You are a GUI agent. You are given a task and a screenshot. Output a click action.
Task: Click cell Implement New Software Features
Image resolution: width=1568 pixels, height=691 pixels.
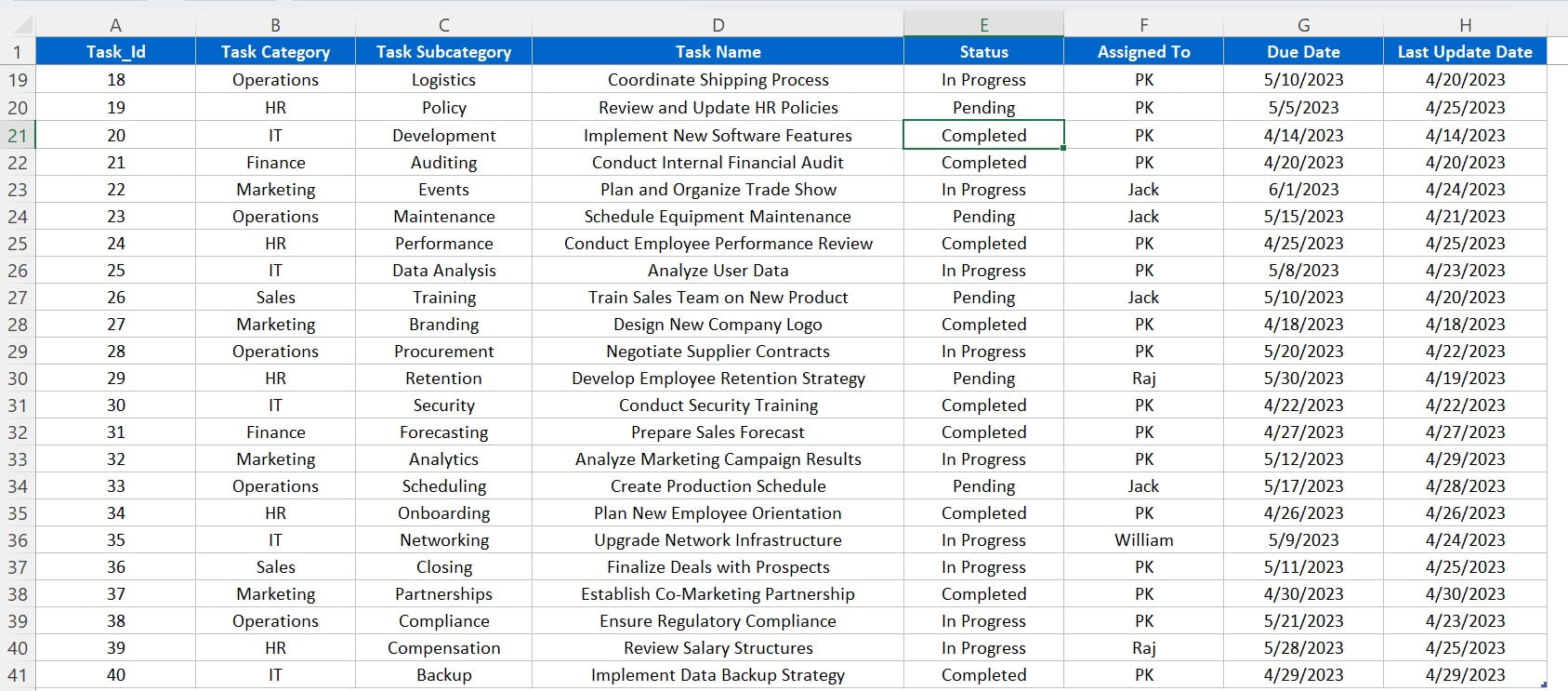[718, 136]
